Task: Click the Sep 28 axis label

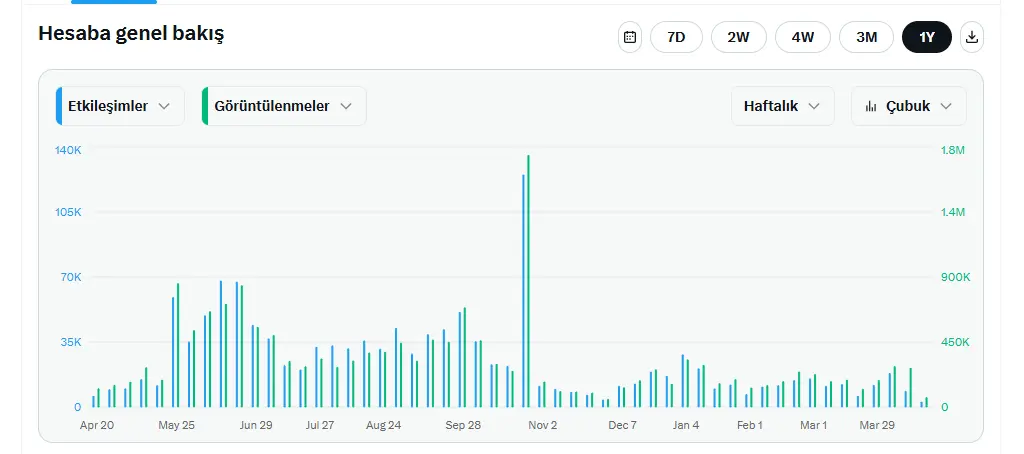Action: coord(463,425)
